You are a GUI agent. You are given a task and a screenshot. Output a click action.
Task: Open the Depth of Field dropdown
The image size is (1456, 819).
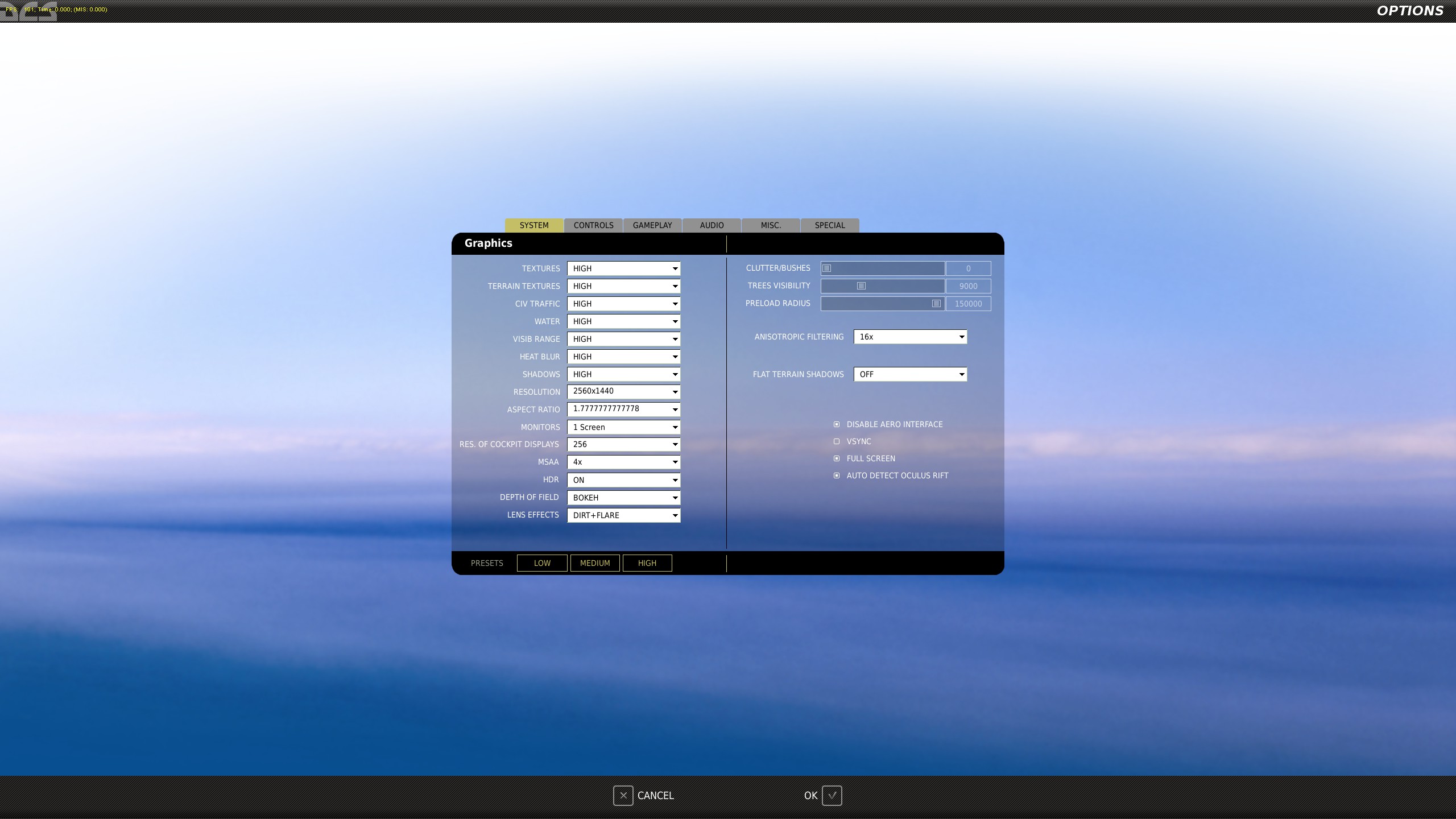pos(623,498)
